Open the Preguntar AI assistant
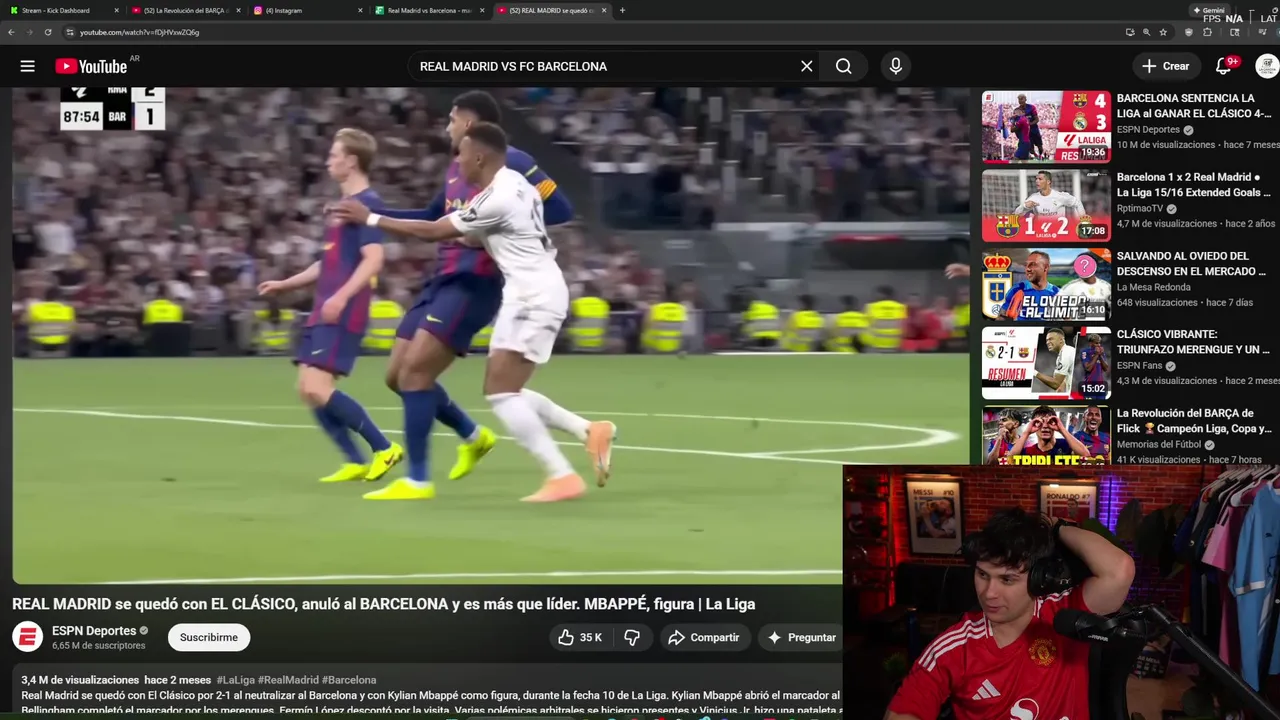 (801, 637)
